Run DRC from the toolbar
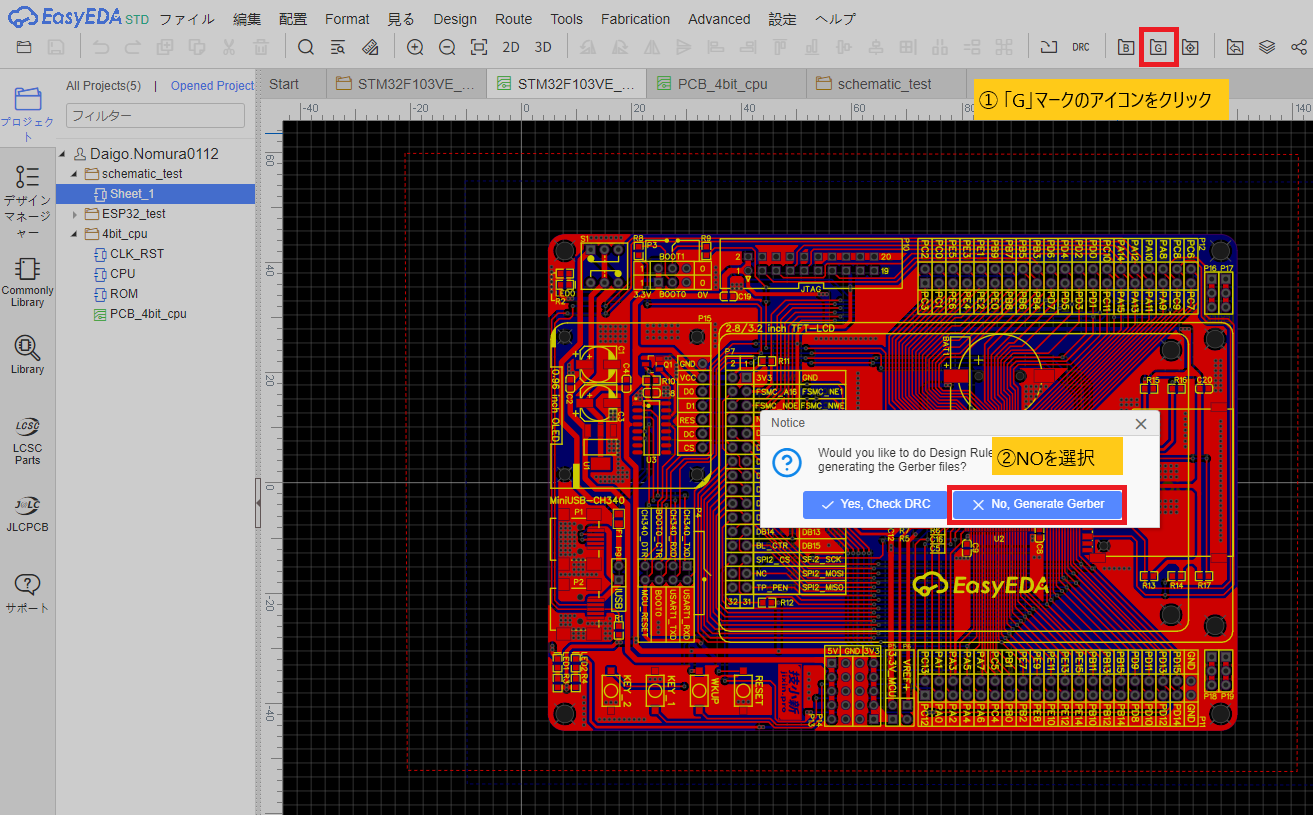 tap(1081, 47)
